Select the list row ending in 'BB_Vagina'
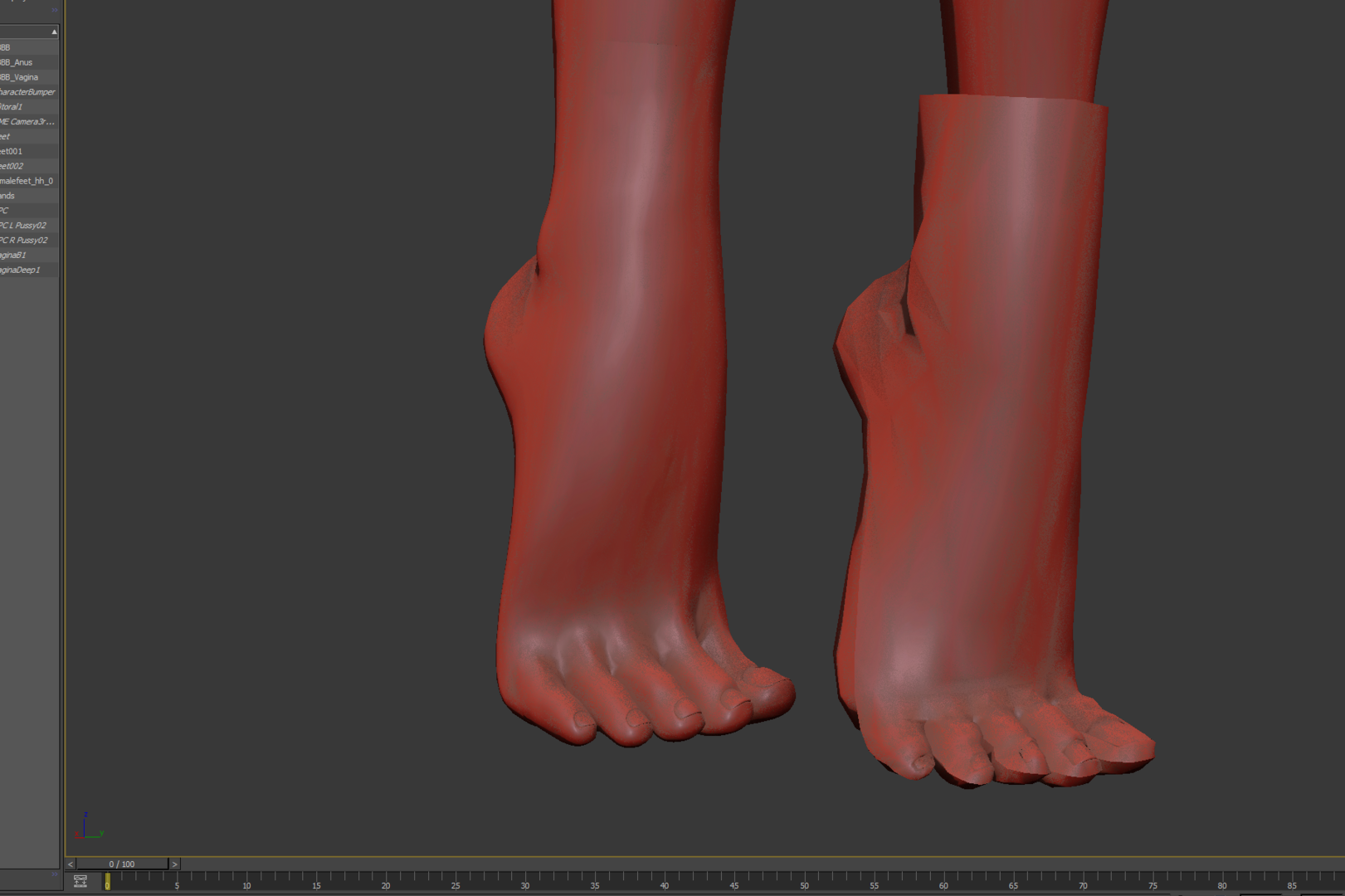The width and height of the screenshot is (1345, 896). pos(29,77)
